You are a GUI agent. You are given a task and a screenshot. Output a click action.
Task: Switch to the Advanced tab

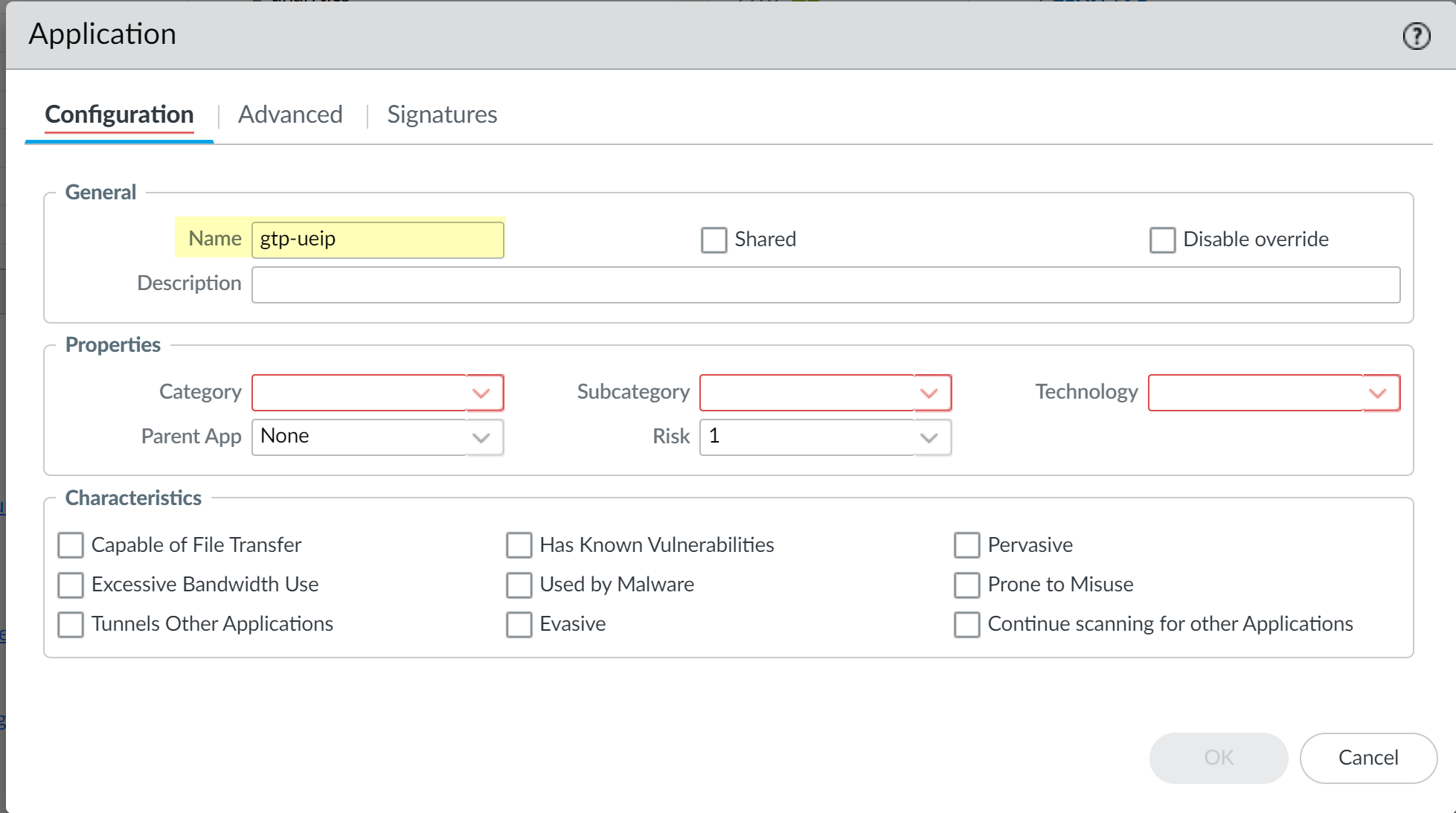(x=290, y=115)
